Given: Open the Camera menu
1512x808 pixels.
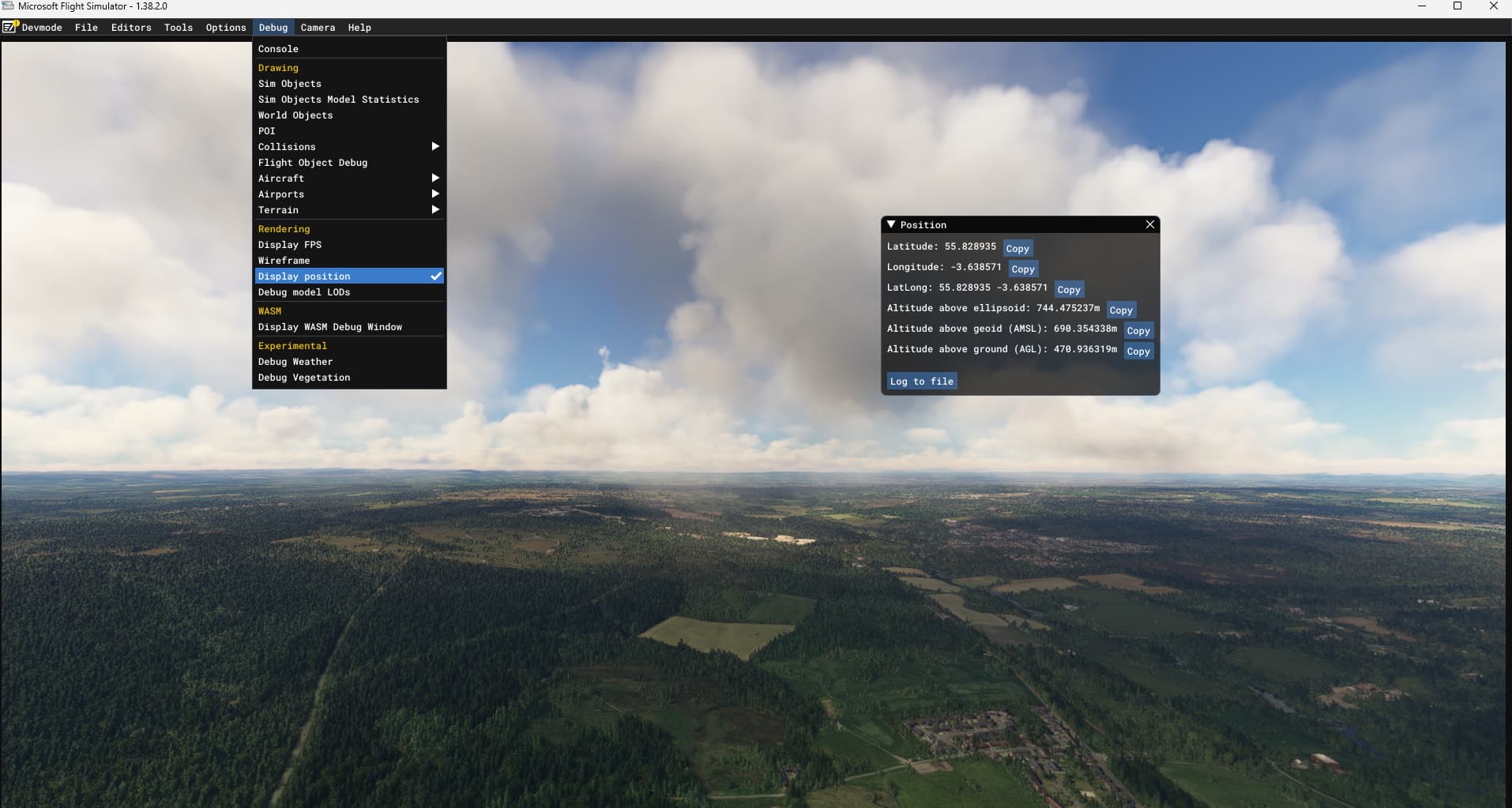Looking at the screenshot, I should (318, 28).
